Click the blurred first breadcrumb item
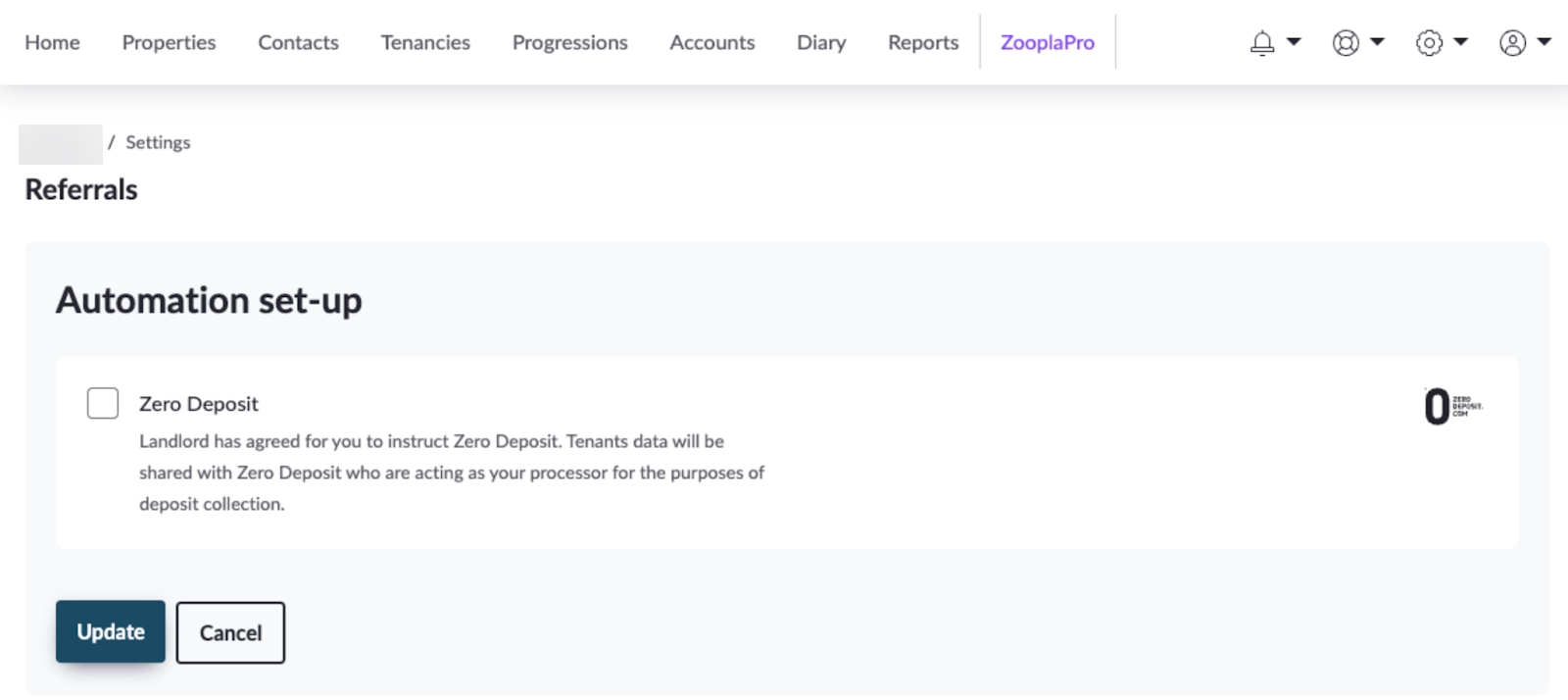This screenshot has width=1568, height=700. (61, 144)
